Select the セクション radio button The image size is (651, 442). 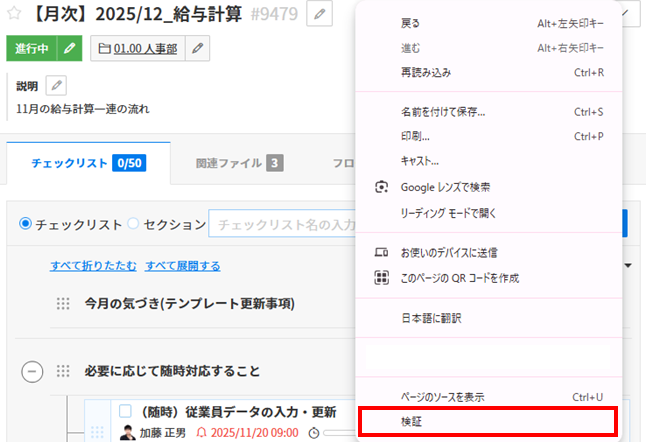click(133, 224)
